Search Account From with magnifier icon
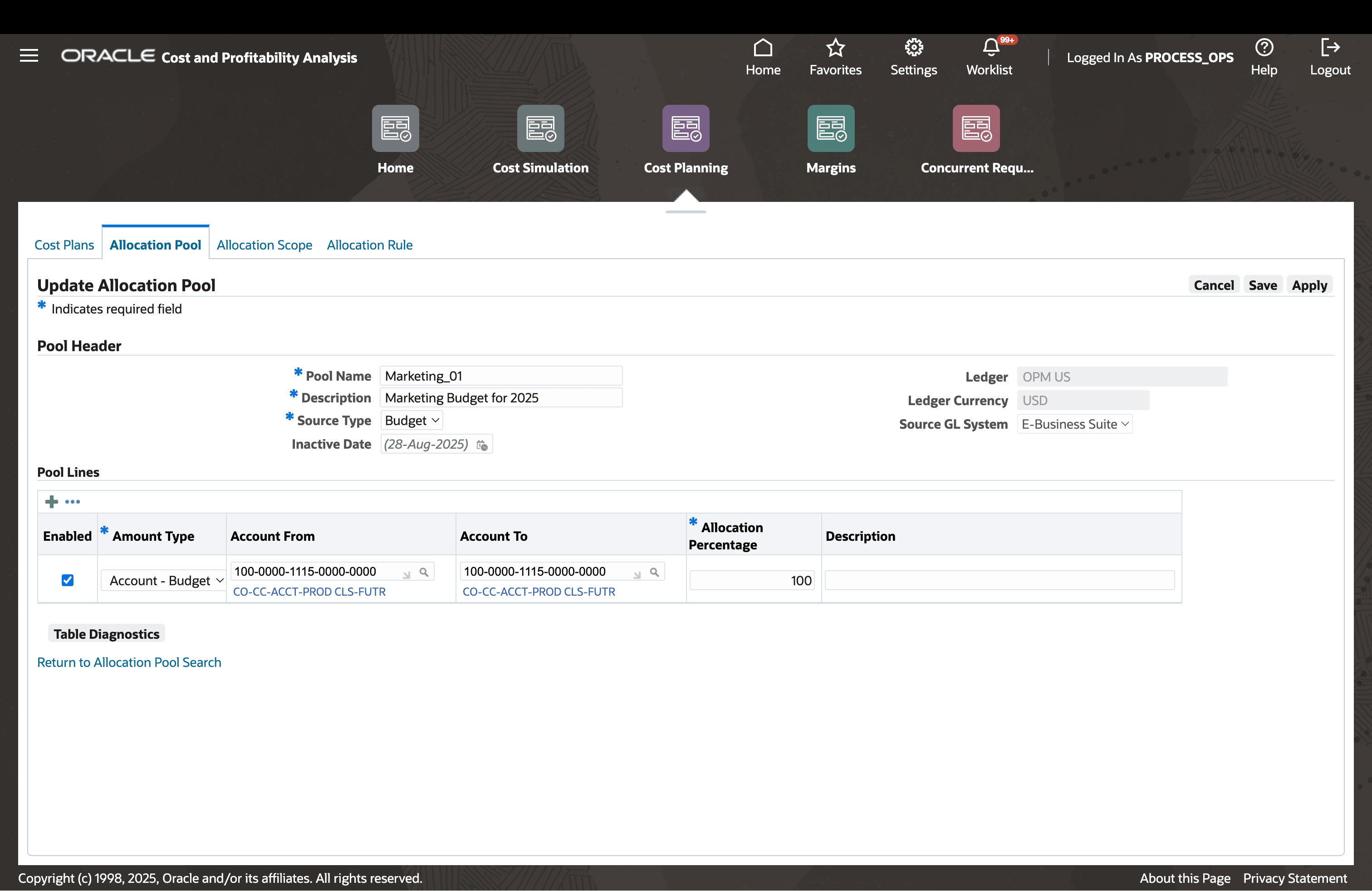The height and width of the screenshot is (891, 1372). point(424,572)
